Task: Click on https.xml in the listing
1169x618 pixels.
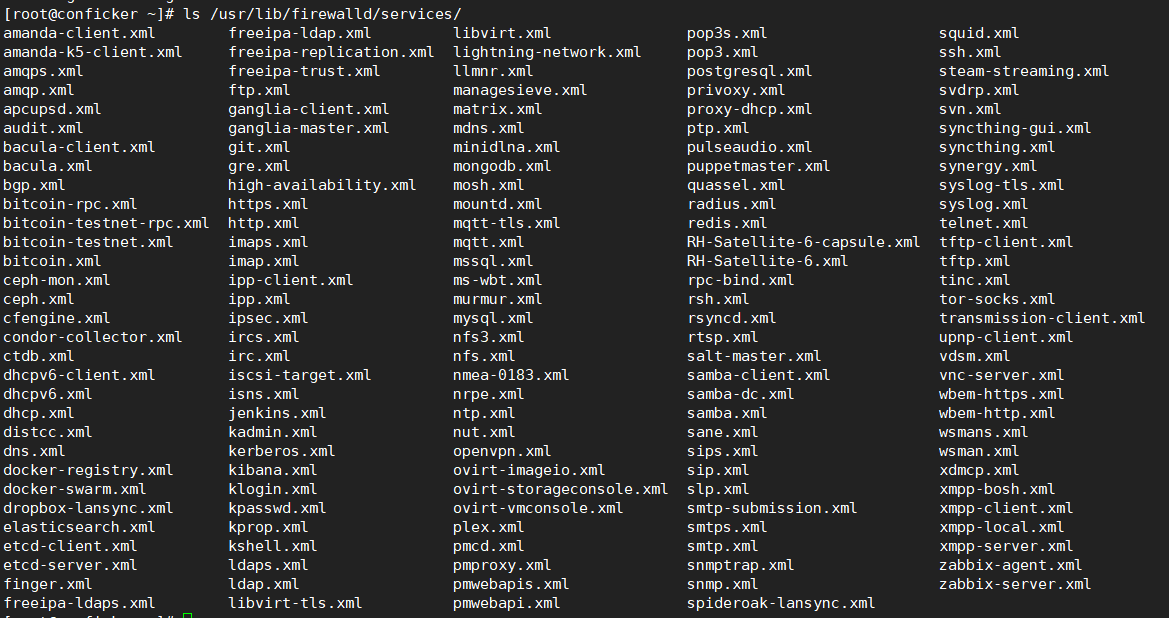Action: (268, 204)
